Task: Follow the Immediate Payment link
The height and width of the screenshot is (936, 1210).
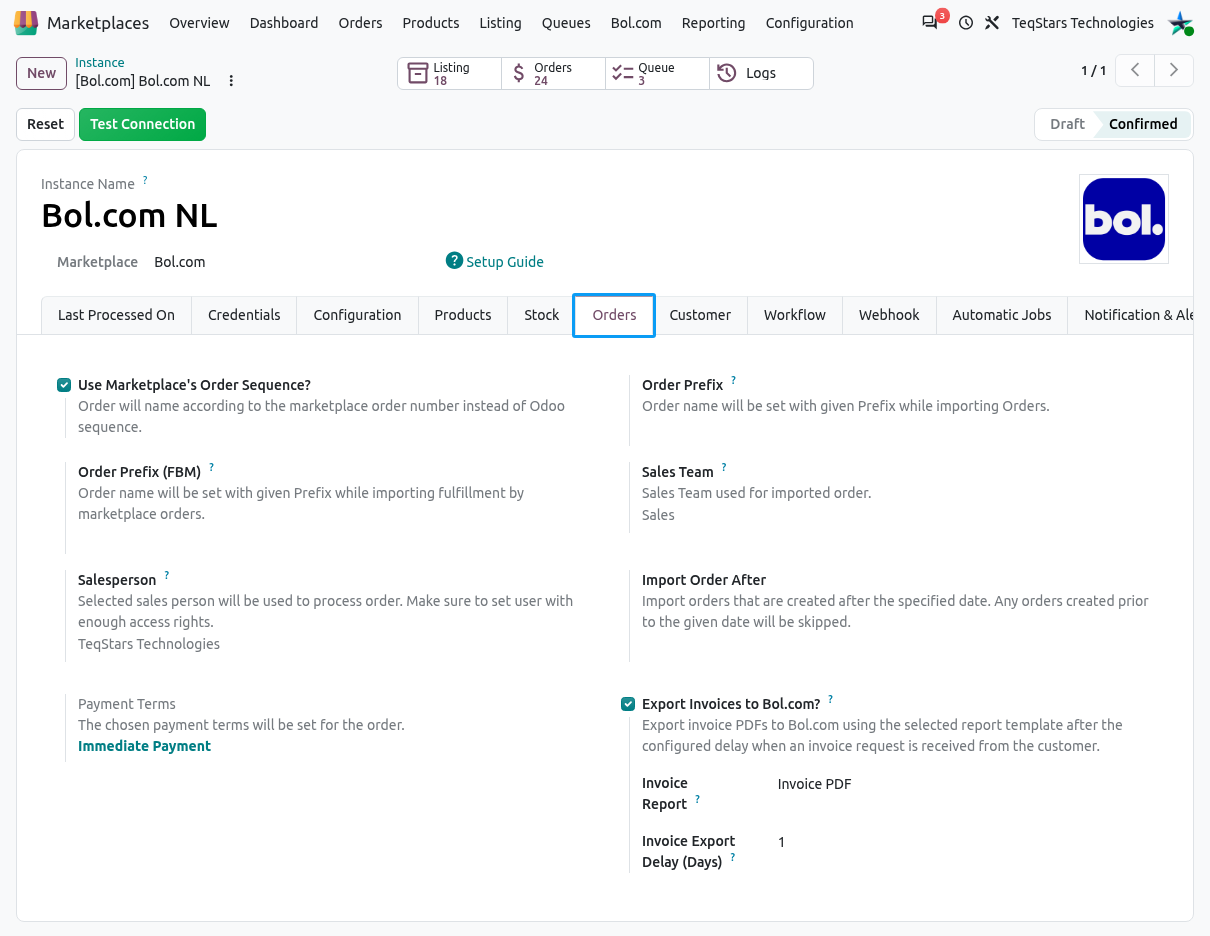Action: point(144,746)
